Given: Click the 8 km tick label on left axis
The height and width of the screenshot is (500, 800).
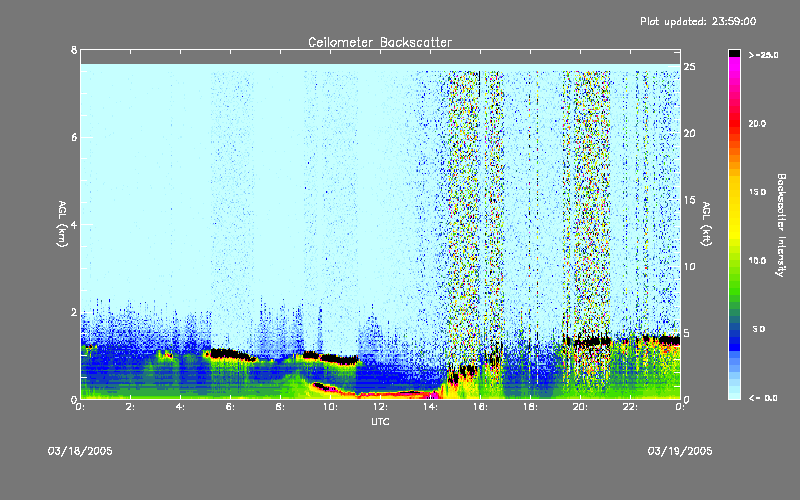Looking at the screenshot, I should point(74,50).
